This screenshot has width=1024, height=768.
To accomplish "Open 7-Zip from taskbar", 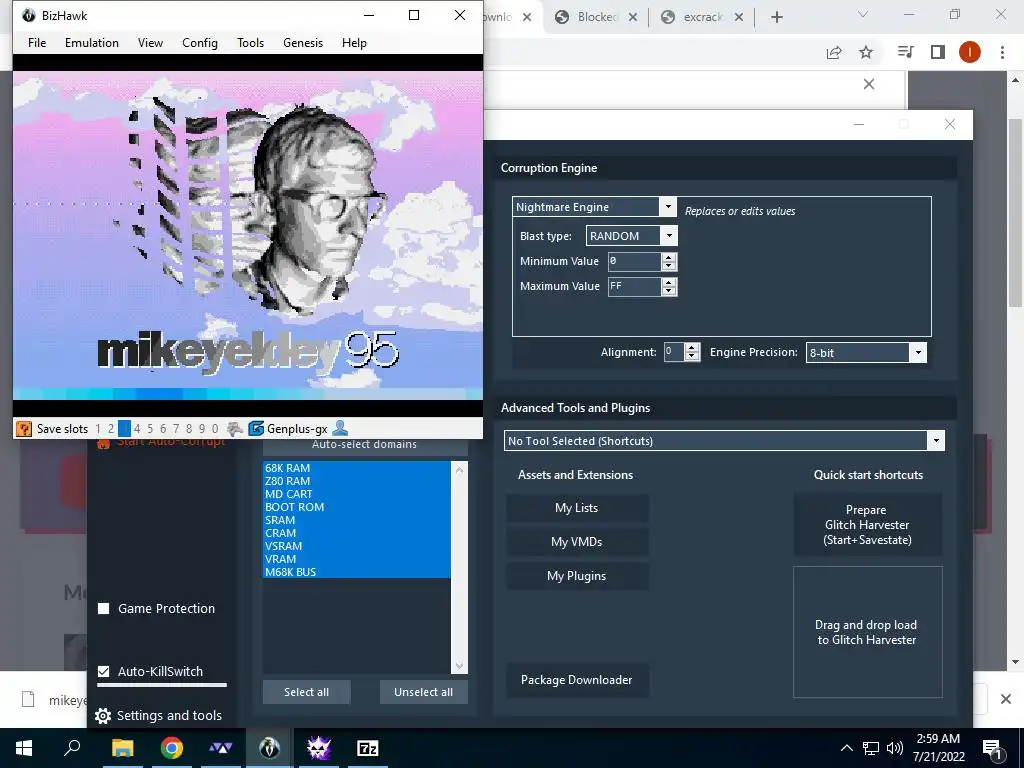I will coord(368,748).
